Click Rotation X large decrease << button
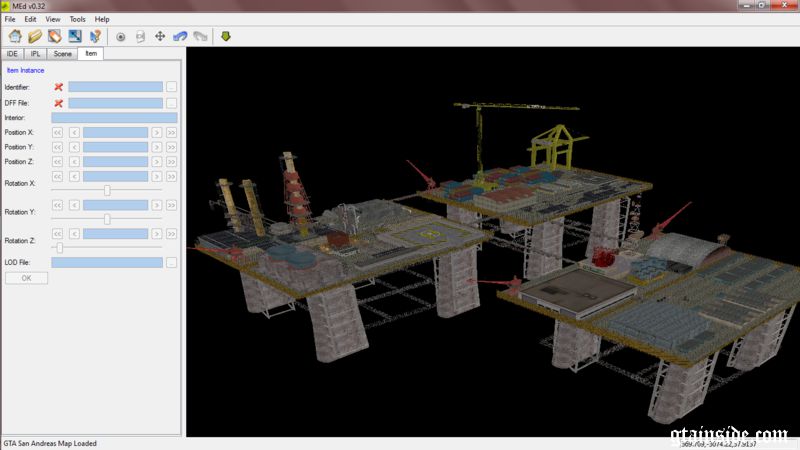The image size is (800, 450). tap(57, 177)
